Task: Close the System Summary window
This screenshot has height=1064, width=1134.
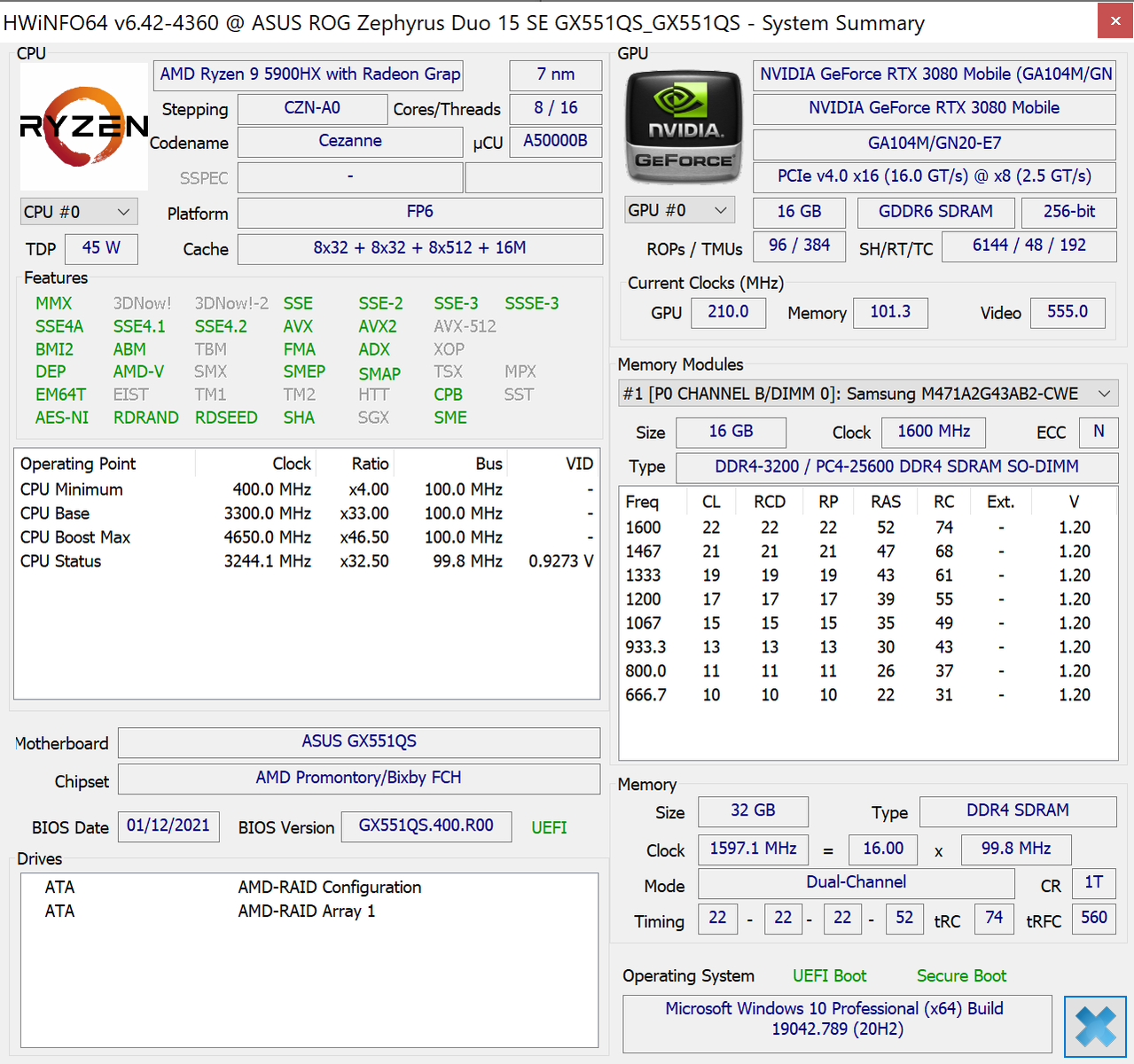Action: pyautogui.click(x=1115, y=21)
